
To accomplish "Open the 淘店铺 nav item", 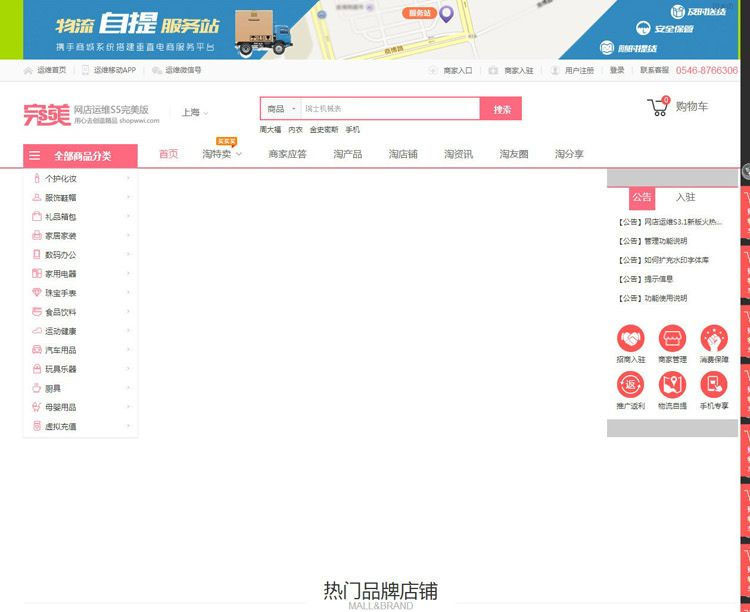I will click(x=403, y=154).
